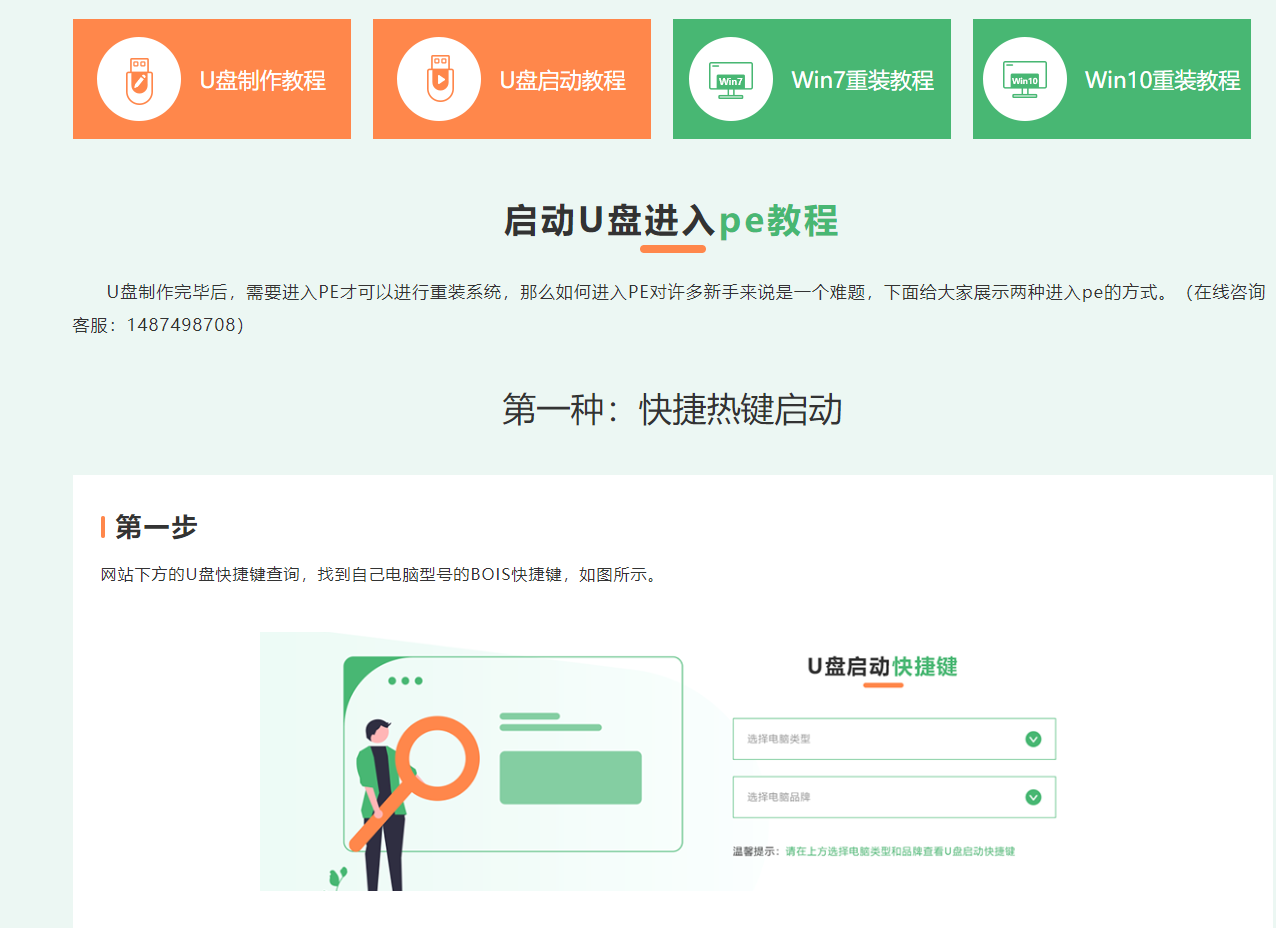Click the U盘启动教程 play-USB icon
The image size is (1276, 928).
(x=438, y=78)
